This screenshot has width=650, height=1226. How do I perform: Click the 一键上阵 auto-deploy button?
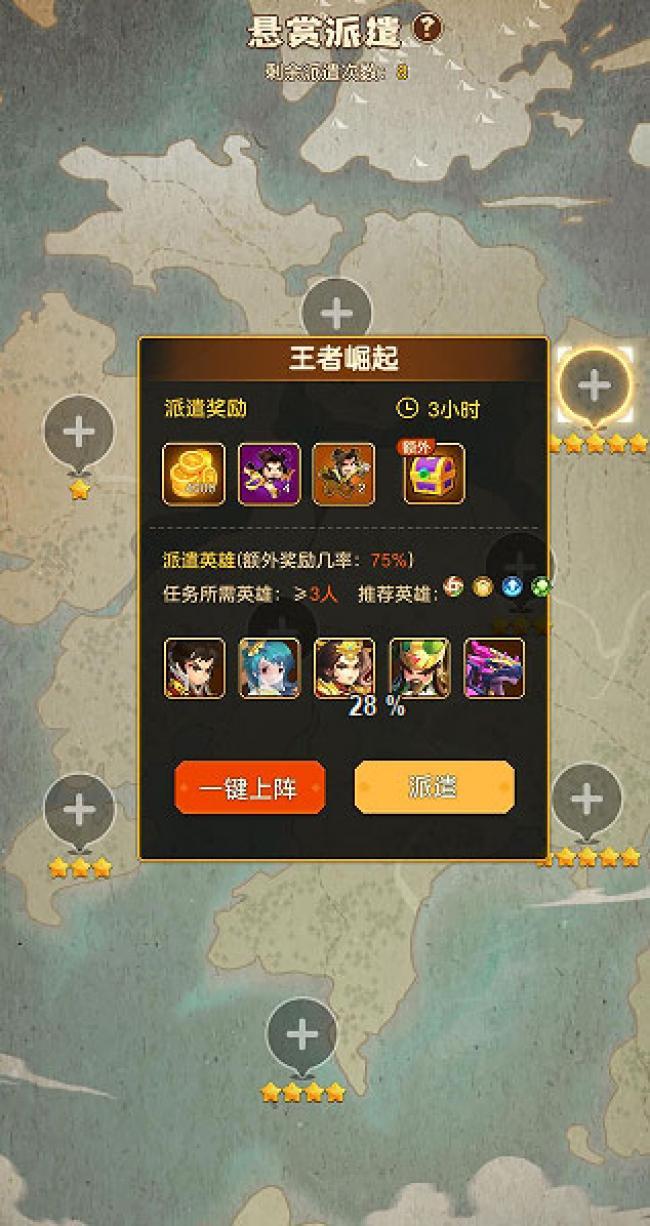tap(250, 787)
